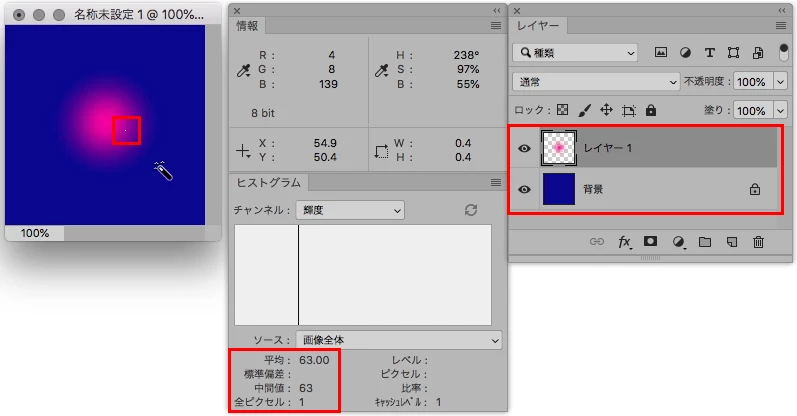The image size is (797, 416).
Task: Click the RGB eyedropper icon in 情報 panel
Action: pos(243,71)
